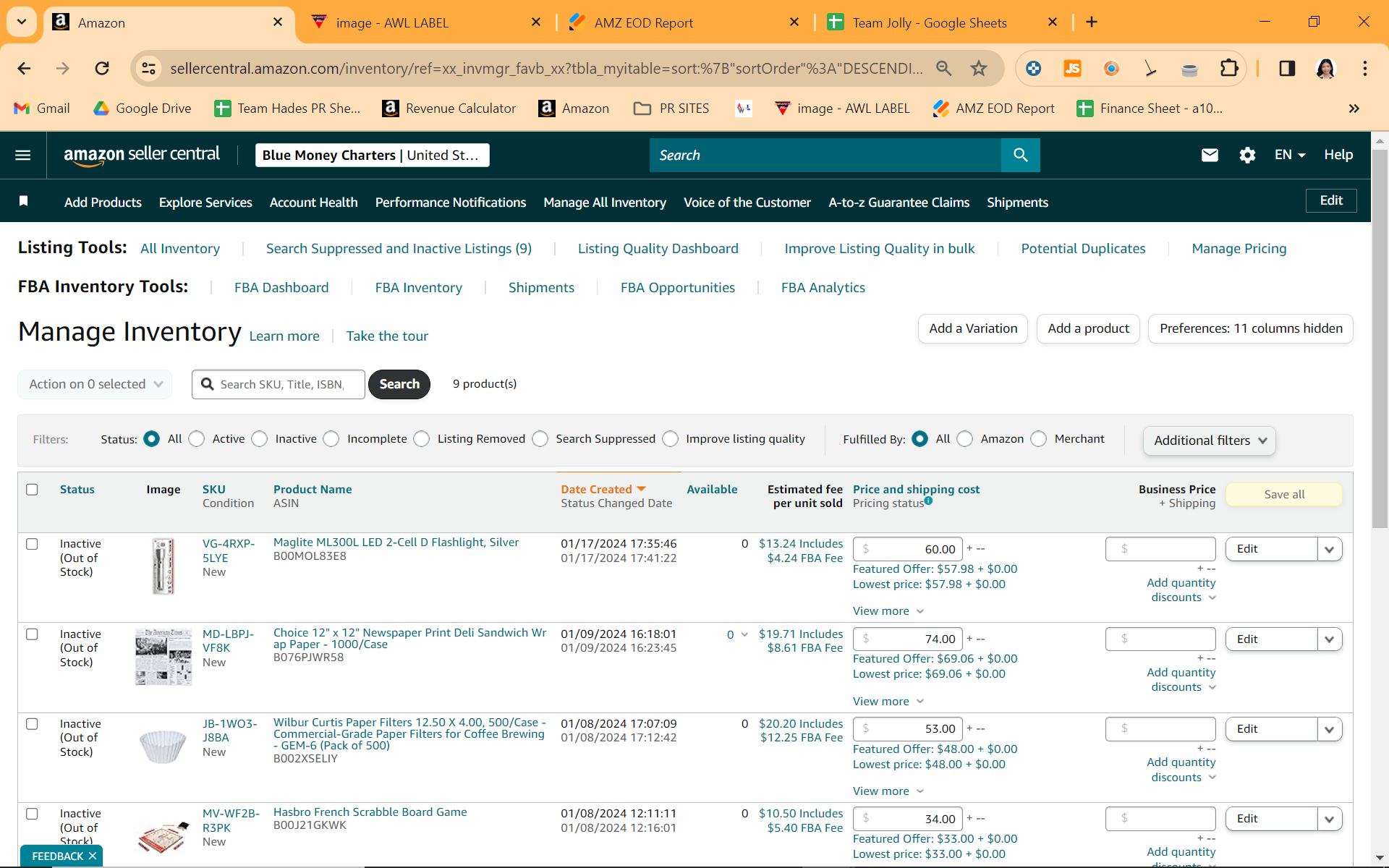This screenshot has width=1389, height=868.
Task: Open the Chrome profile avatar
Action: [1325, 68]
